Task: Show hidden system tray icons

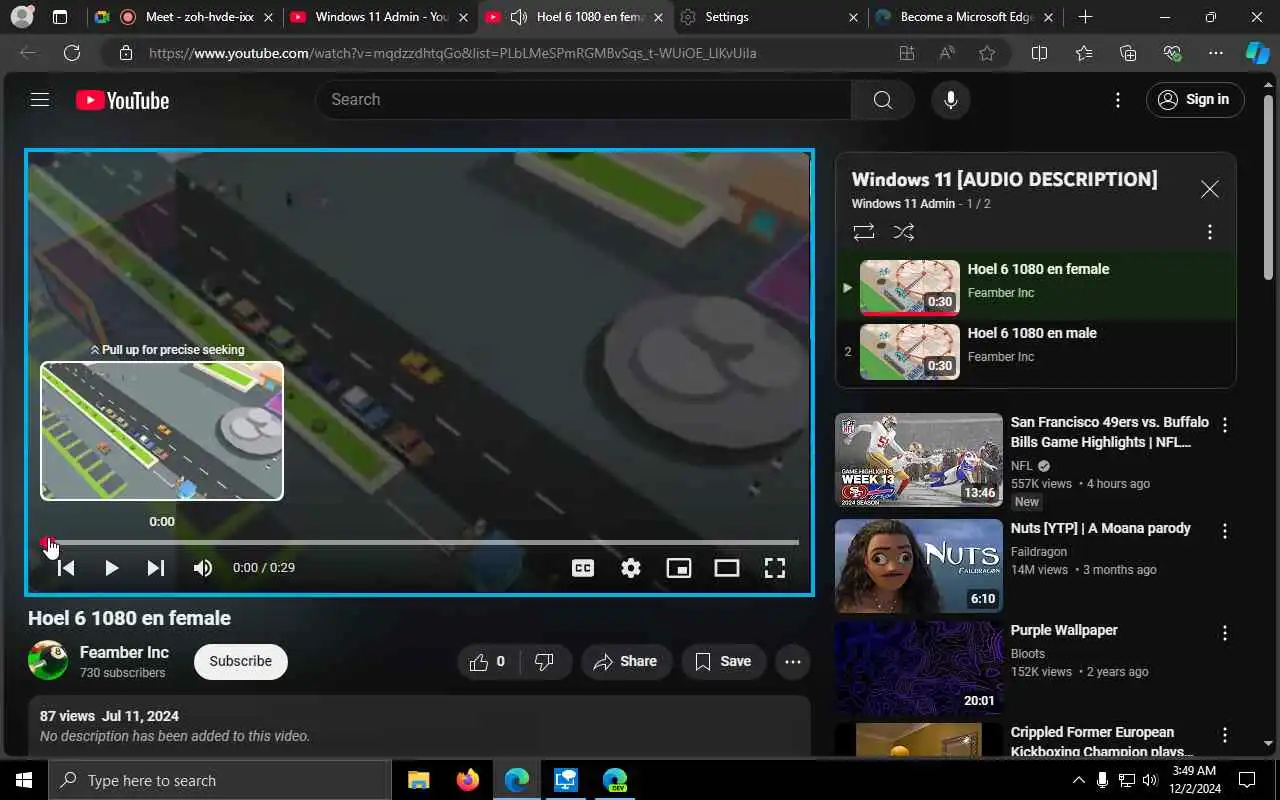Action: [1078, 780]
